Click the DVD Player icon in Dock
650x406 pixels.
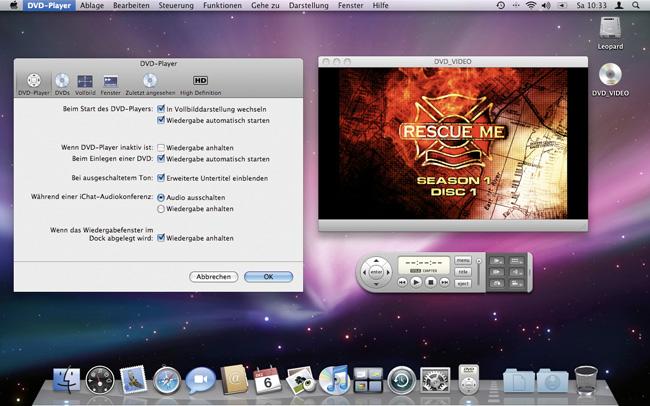(468, 379)
